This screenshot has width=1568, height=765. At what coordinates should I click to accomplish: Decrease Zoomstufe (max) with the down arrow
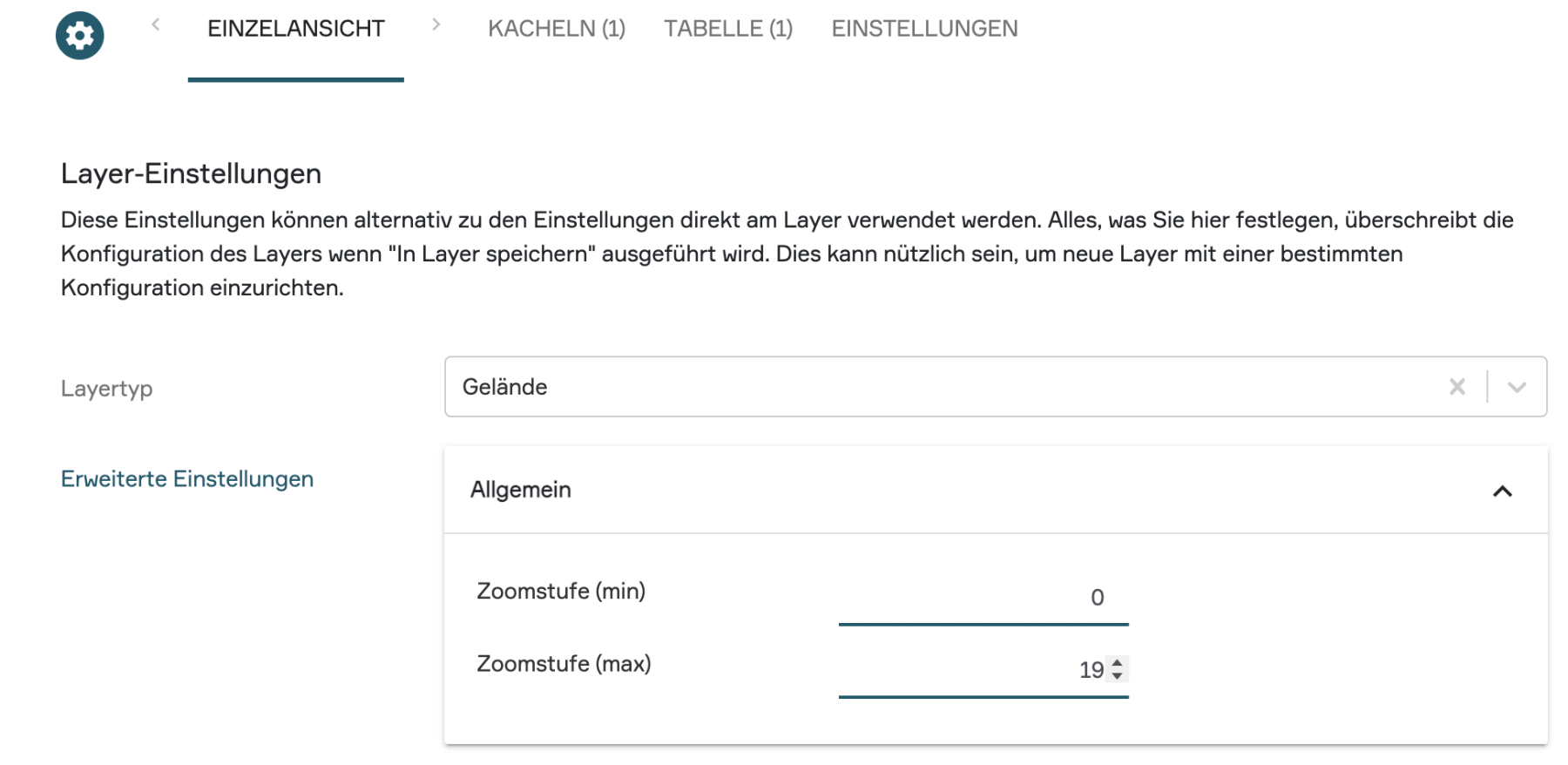click(1118, 676)
